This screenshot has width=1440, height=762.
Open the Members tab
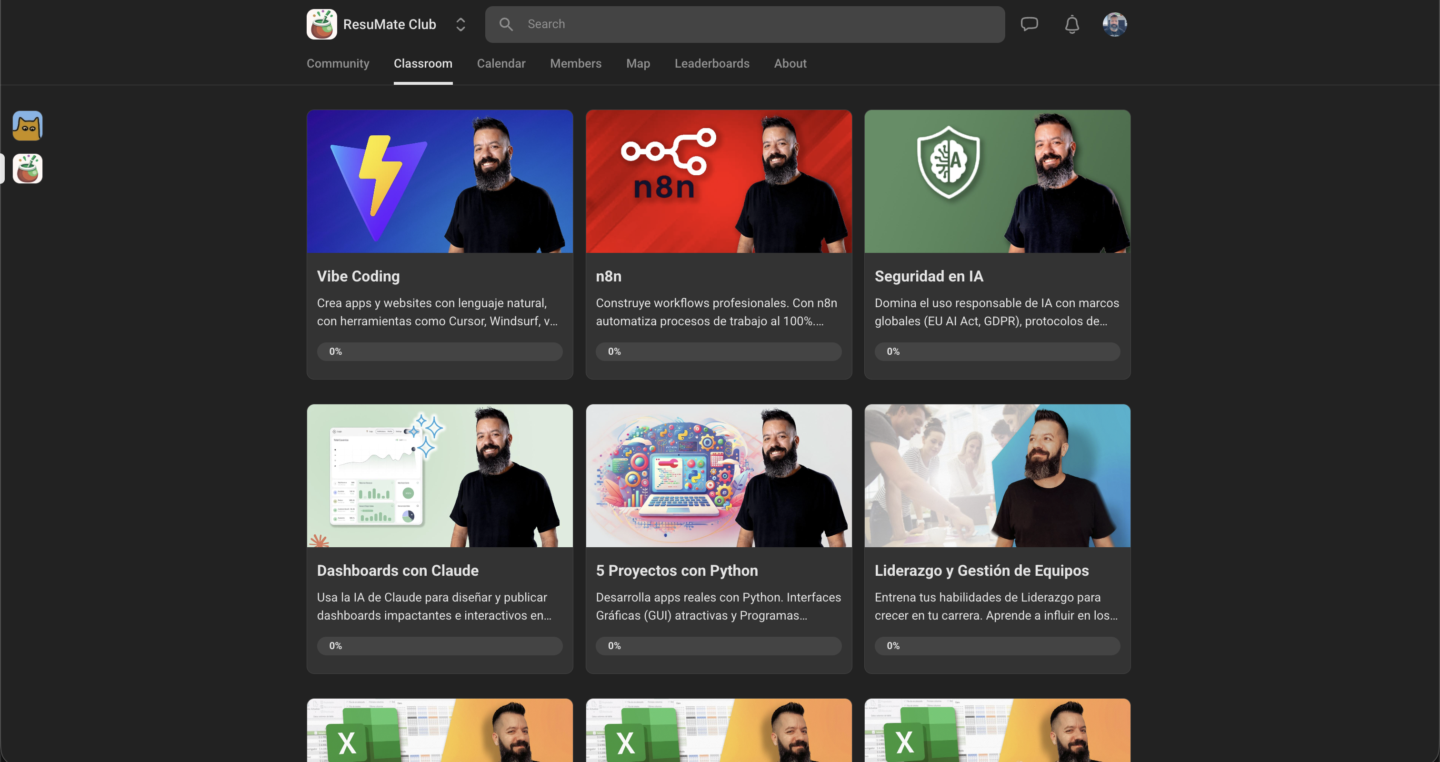[x=576, y=63]
